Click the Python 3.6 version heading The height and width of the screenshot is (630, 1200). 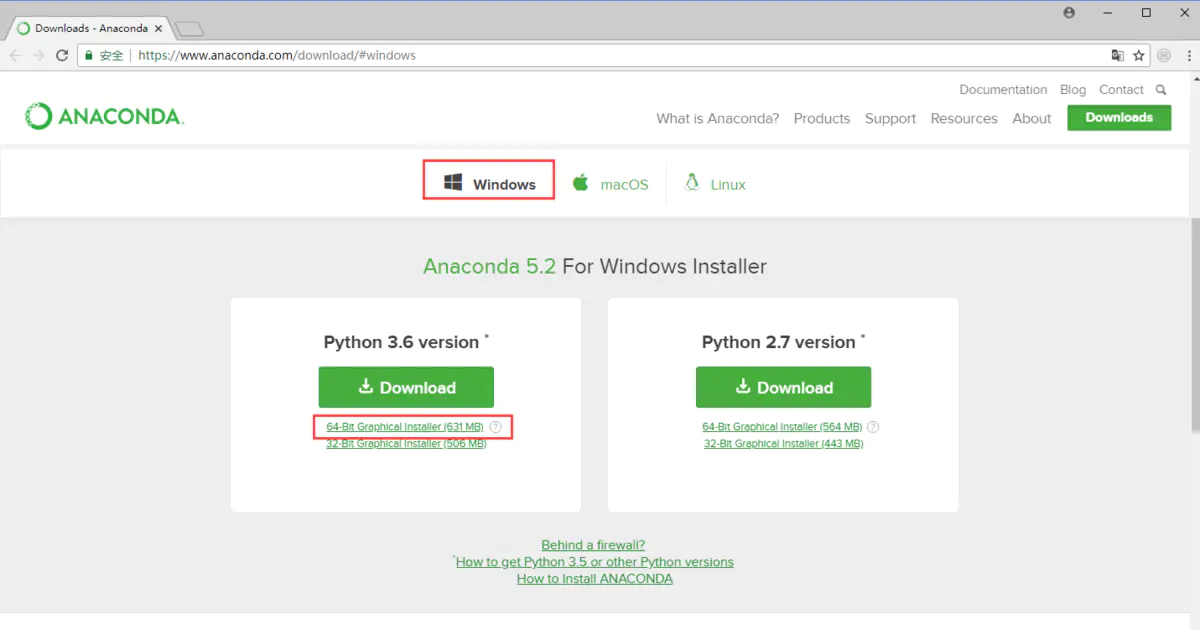(401, 342)
